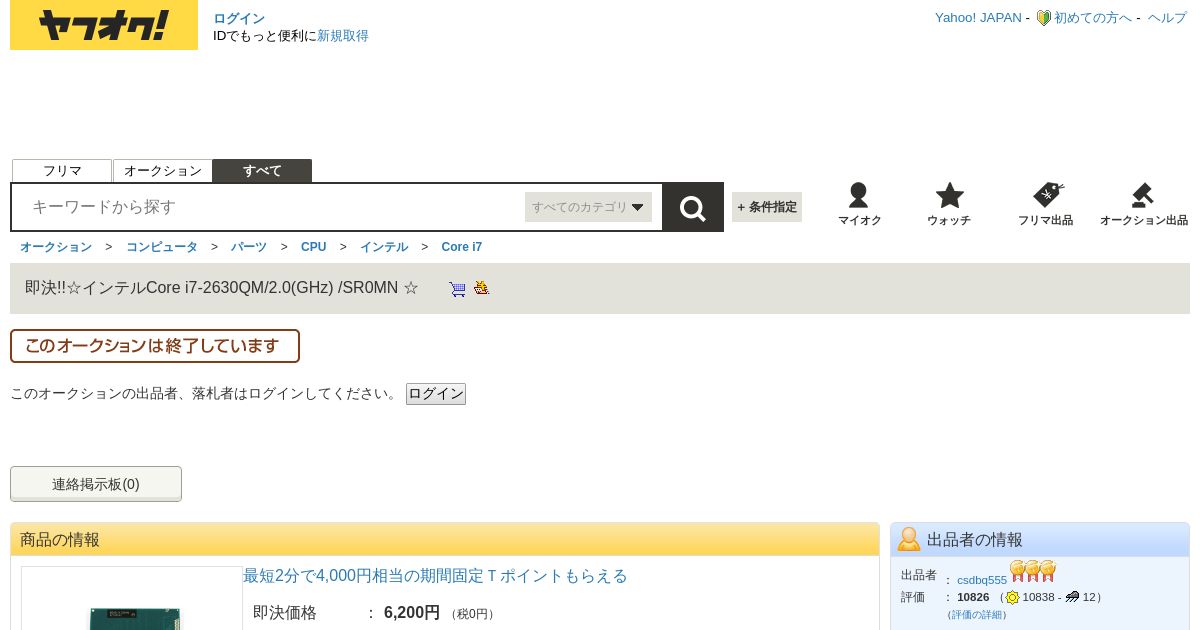Go to CPU breadcrumb

[314, 247]
